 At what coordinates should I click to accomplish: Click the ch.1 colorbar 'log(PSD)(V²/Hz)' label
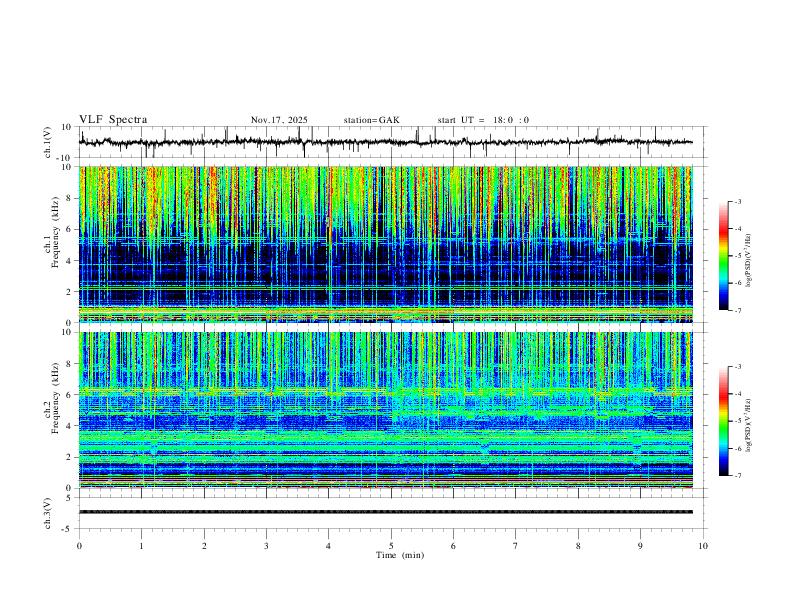click(x=749, y=261)
